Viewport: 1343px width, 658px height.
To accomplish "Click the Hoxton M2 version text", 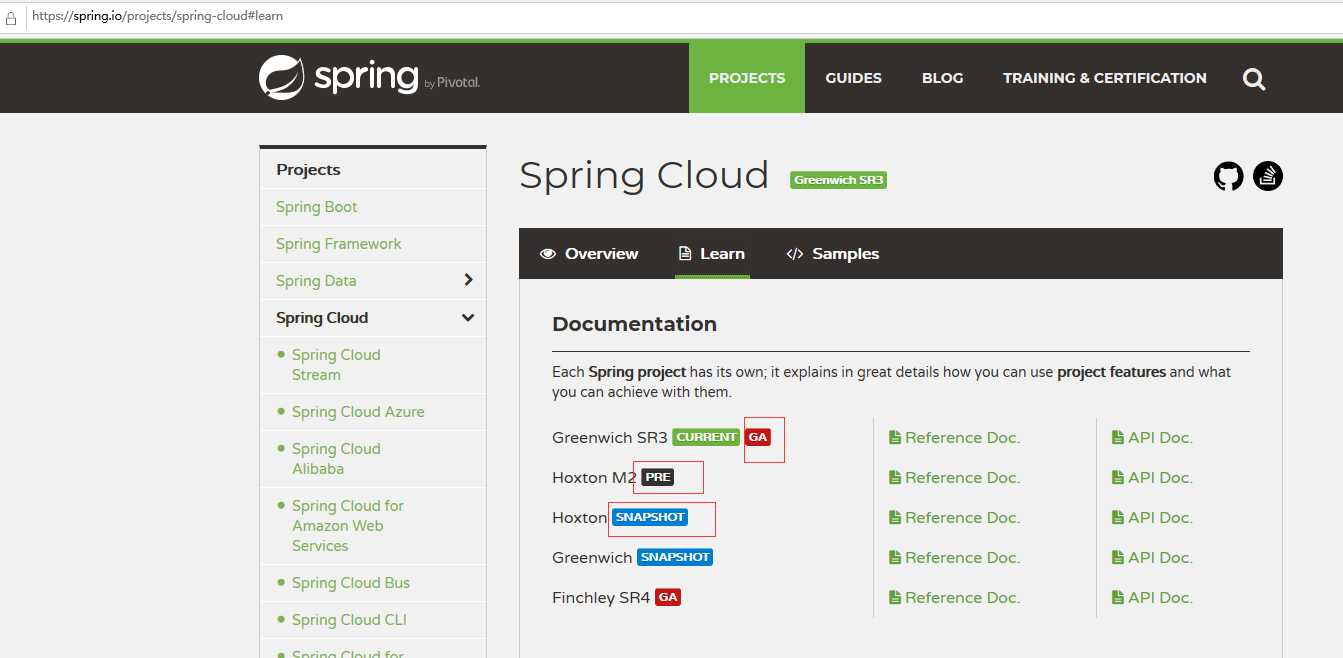I will click(594, 477).
